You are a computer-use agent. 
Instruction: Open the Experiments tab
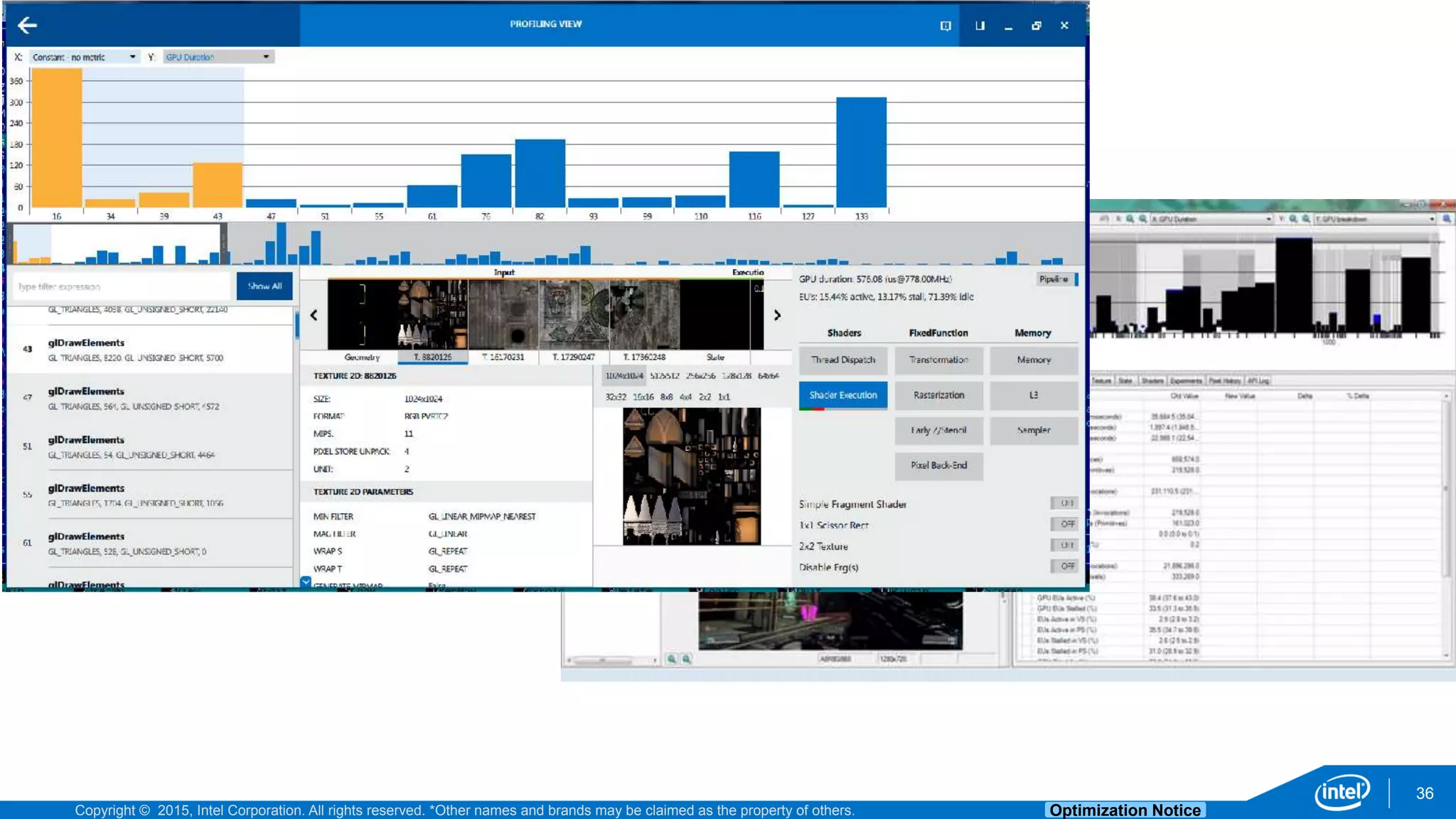(x=1185, y=381)
